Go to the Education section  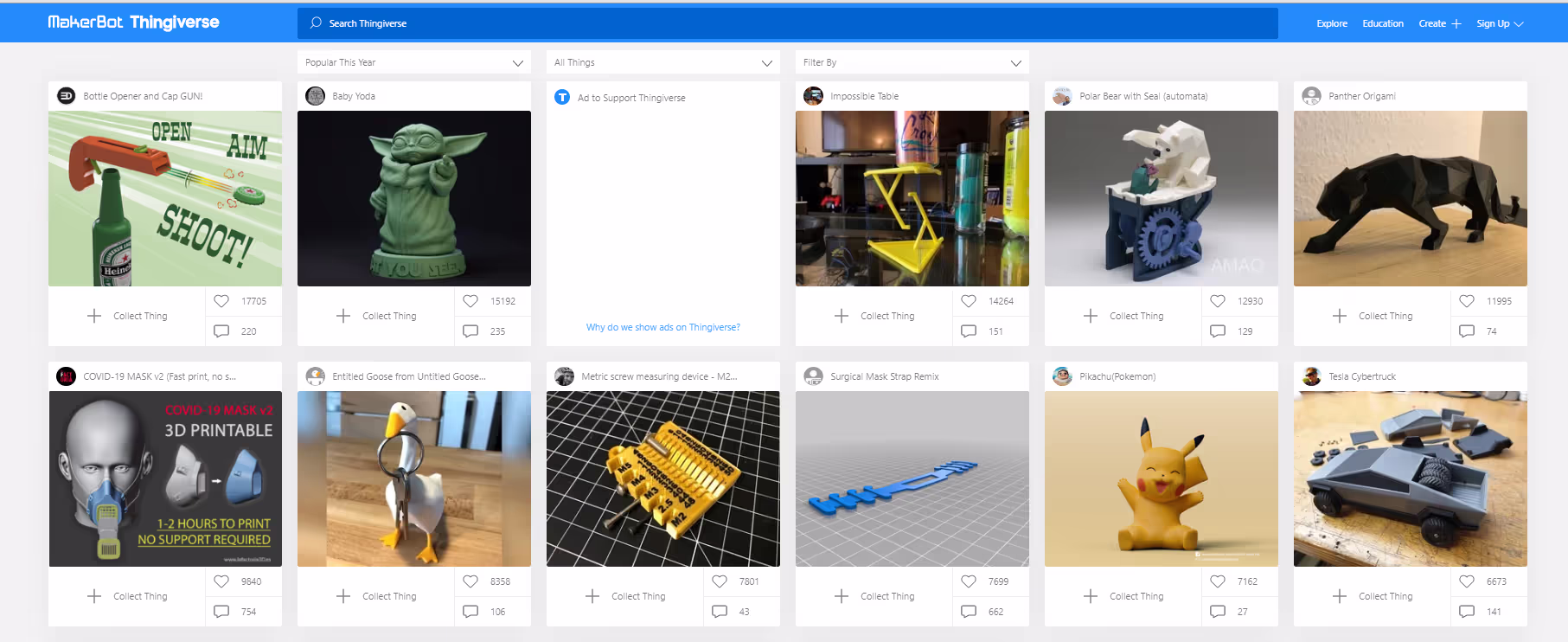click(x=1383, y=23)
